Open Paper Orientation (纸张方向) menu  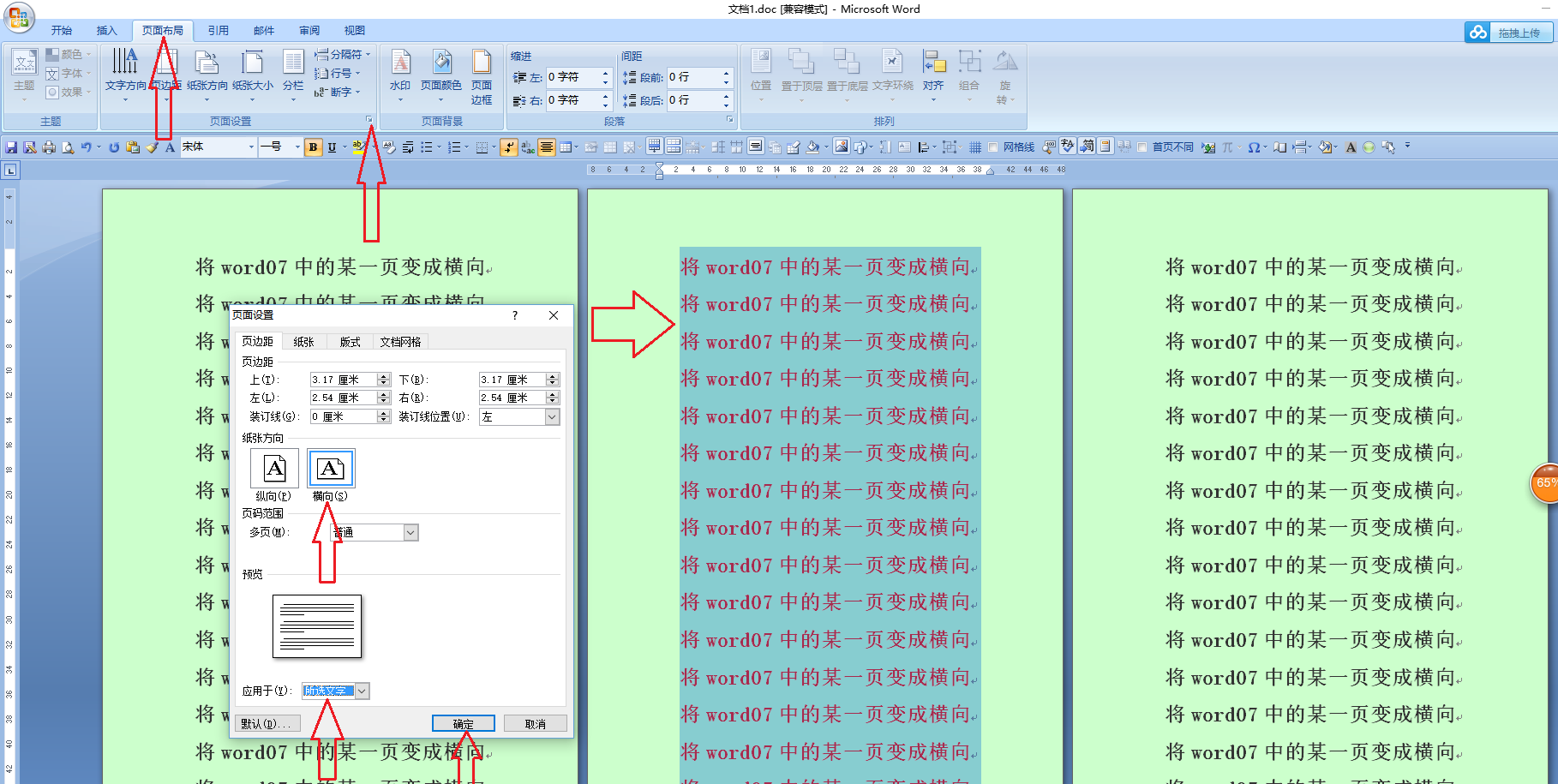click(207, 75)
